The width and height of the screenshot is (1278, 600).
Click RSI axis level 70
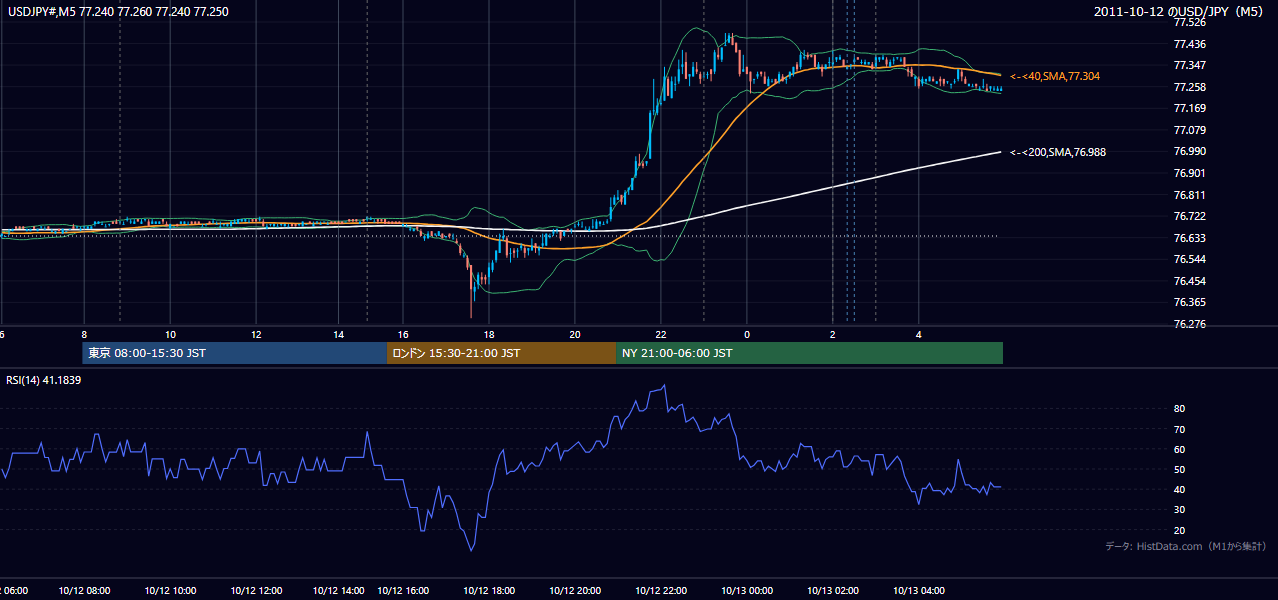[1180, 429]
